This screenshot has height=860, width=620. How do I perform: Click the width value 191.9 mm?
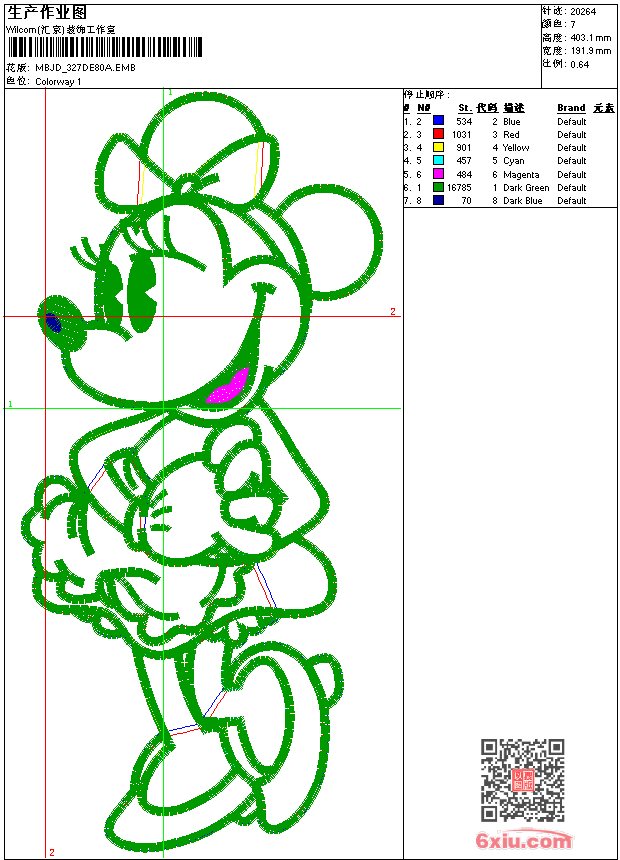click(x=590, y=51)
